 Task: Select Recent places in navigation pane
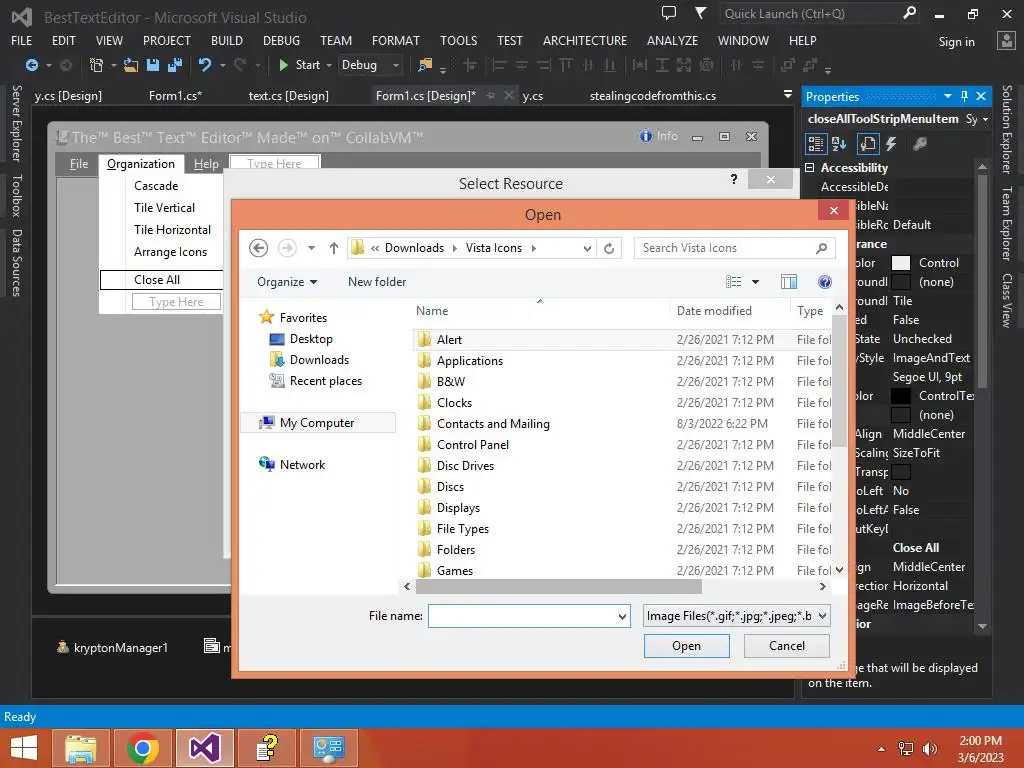(326, 381)
